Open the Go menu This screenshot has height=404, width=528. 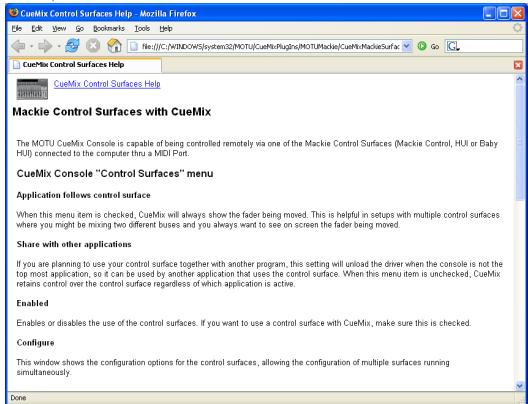[x=79, y=29]
